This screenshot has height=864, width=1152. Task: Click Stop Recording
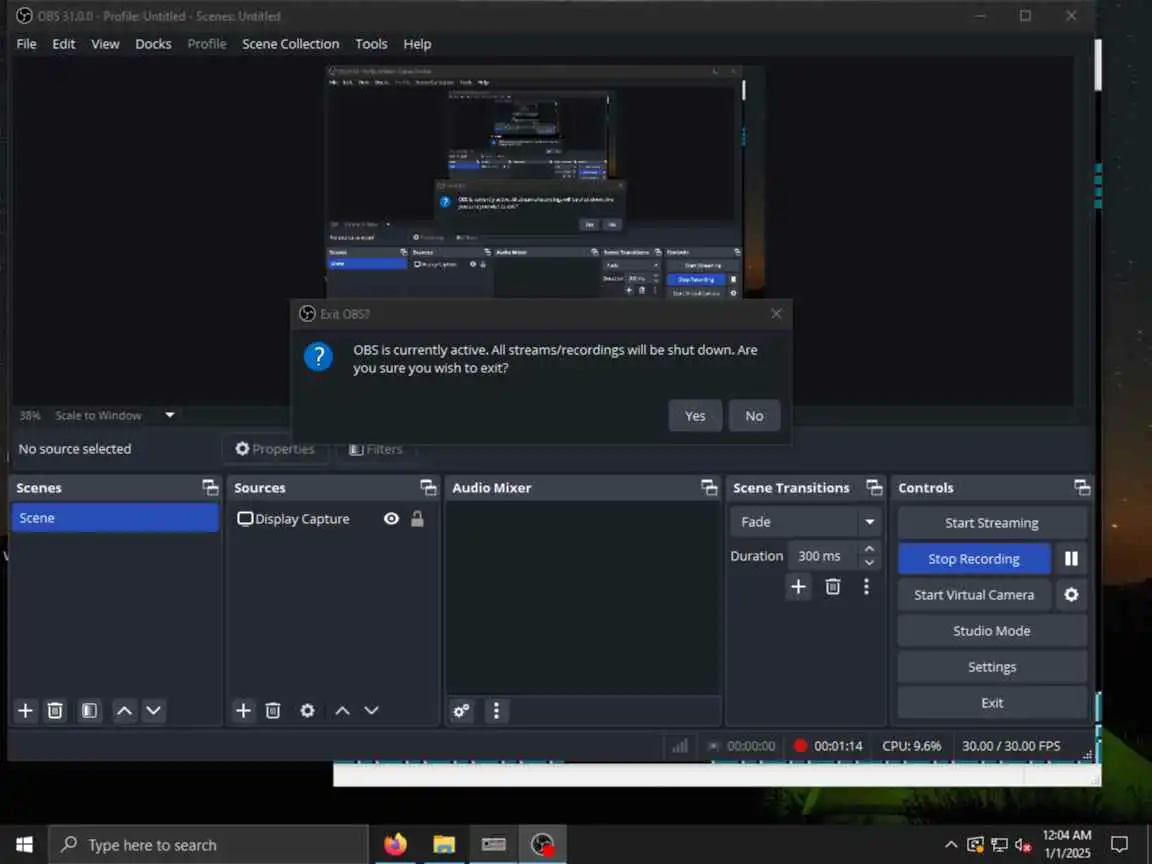973,559
